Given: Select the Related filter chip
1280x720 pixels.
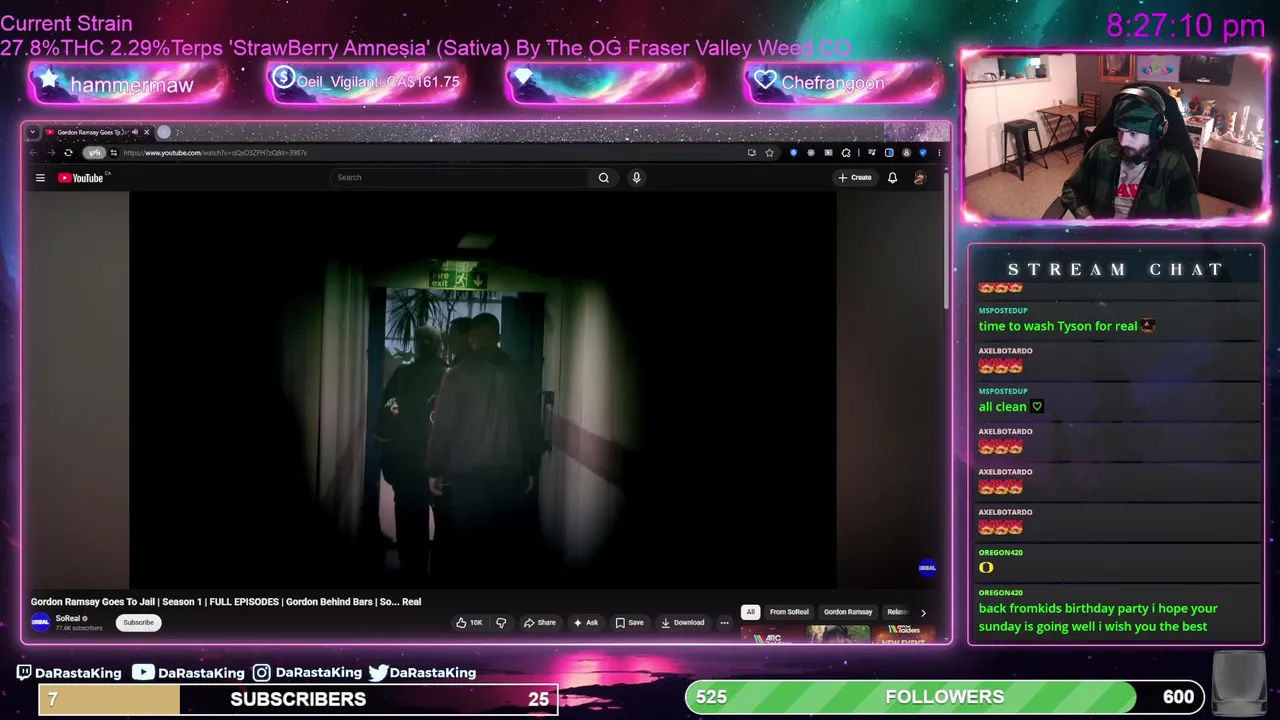Looking at the screenshot, I should click(897, 612).
